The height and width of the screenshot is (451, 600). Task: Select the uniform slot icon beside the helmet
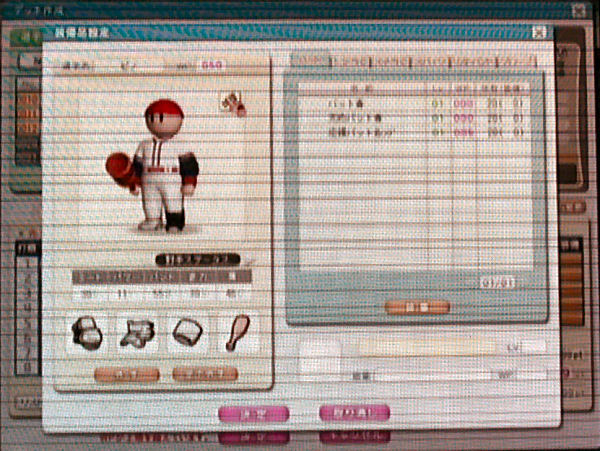tap(138, 333)
